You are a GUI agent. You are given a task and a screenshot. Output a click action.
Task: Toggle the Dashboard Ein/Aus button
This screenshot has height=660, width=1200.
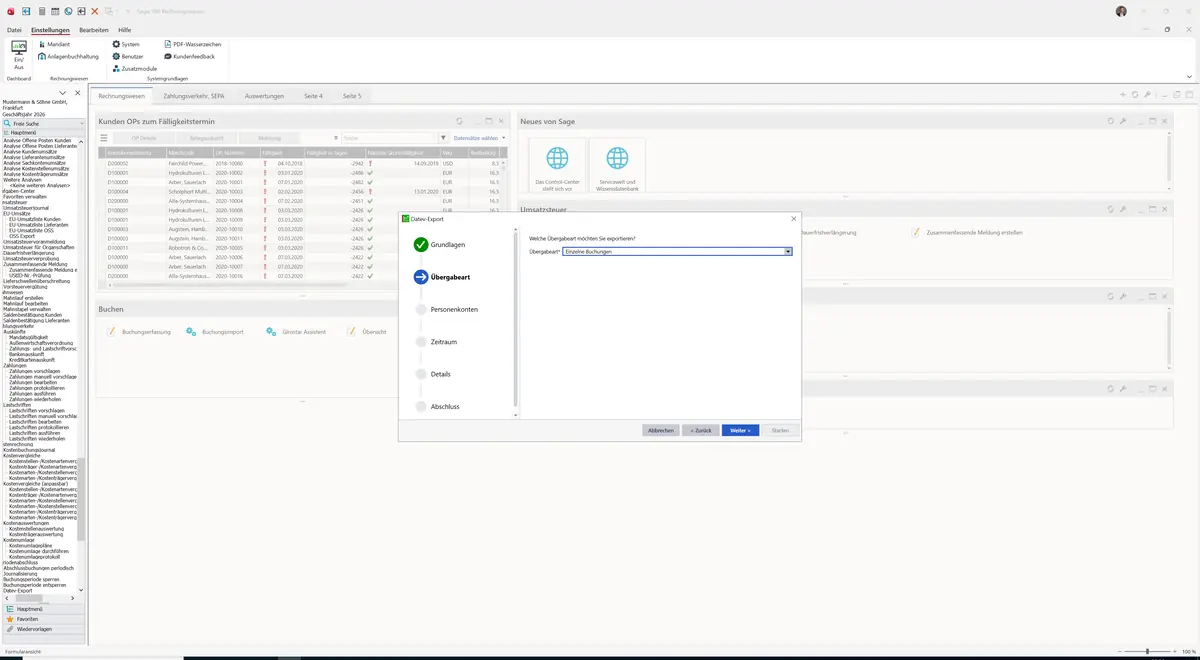pyautogui.click(x=18, y=54)
